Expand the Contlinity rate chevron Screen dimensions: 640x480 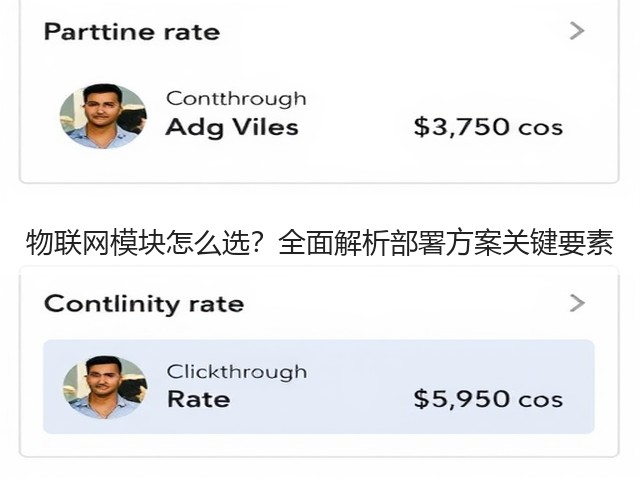[x=577, y=303]
